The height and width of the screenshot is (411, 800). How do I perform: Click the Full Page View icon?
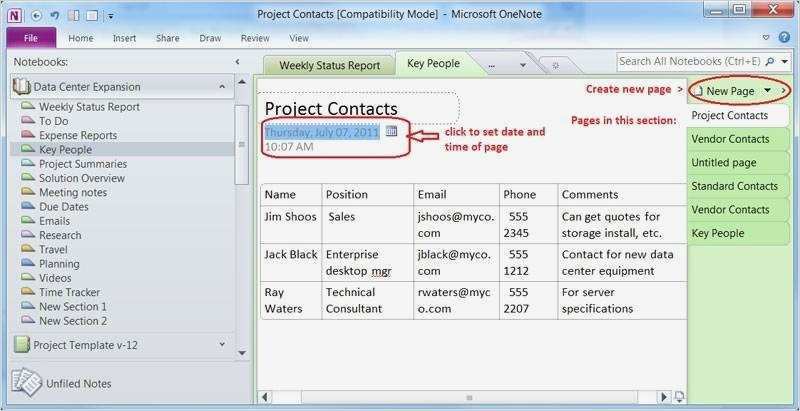(x=92, y=16)
